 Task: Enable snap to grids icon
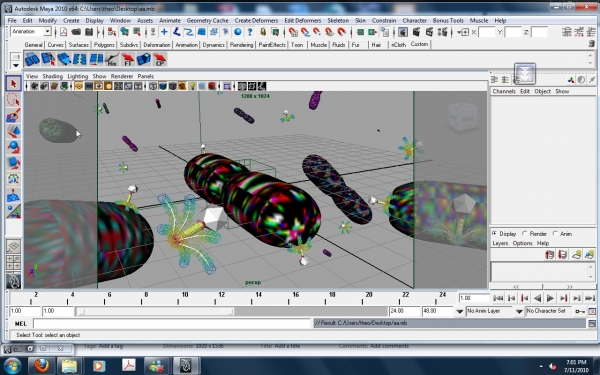point(293,32)
